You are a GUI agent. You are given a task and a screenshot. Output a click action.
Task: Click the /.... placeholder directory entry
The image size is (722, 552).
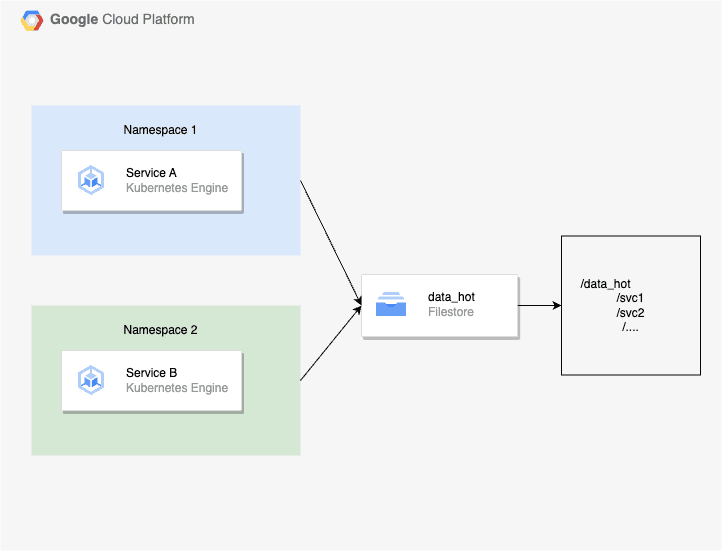click(630, 327)
